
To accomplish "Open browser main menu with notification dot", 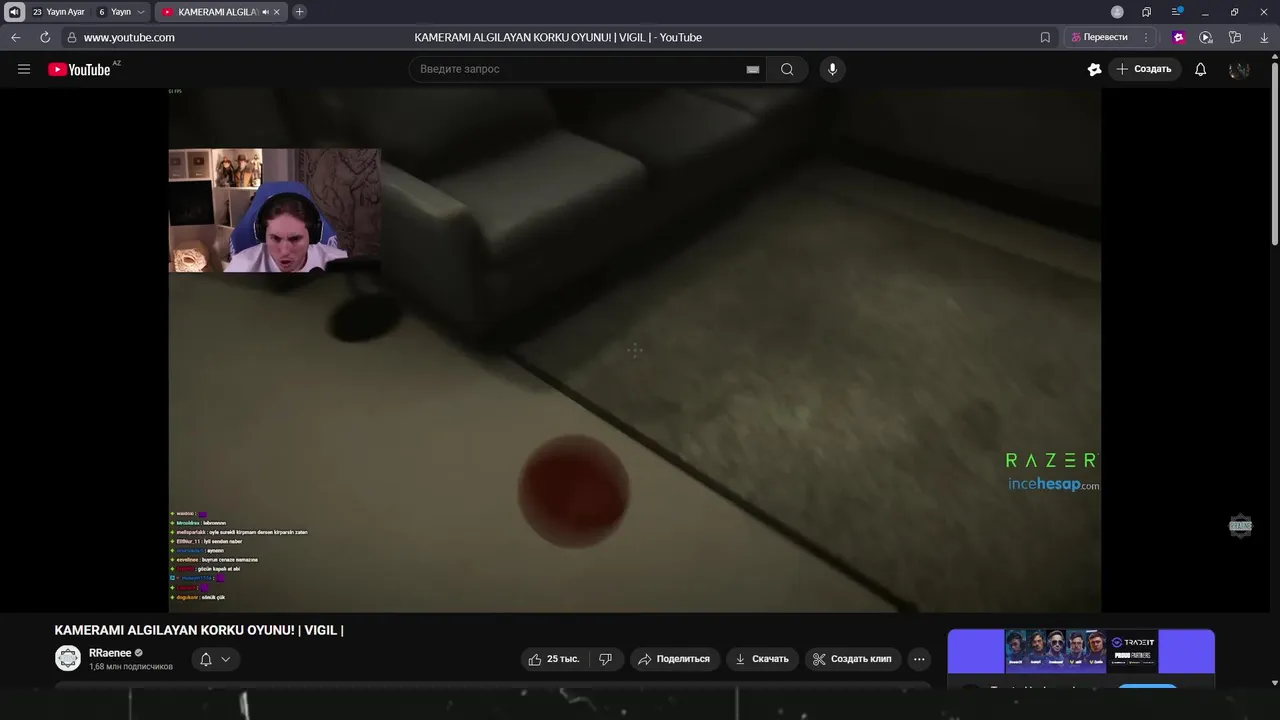I will [x=1177, y=12].
